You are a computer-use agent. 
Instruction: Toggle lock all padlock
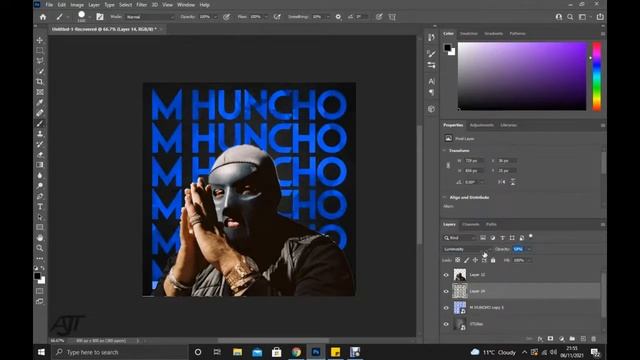point(493,260)
